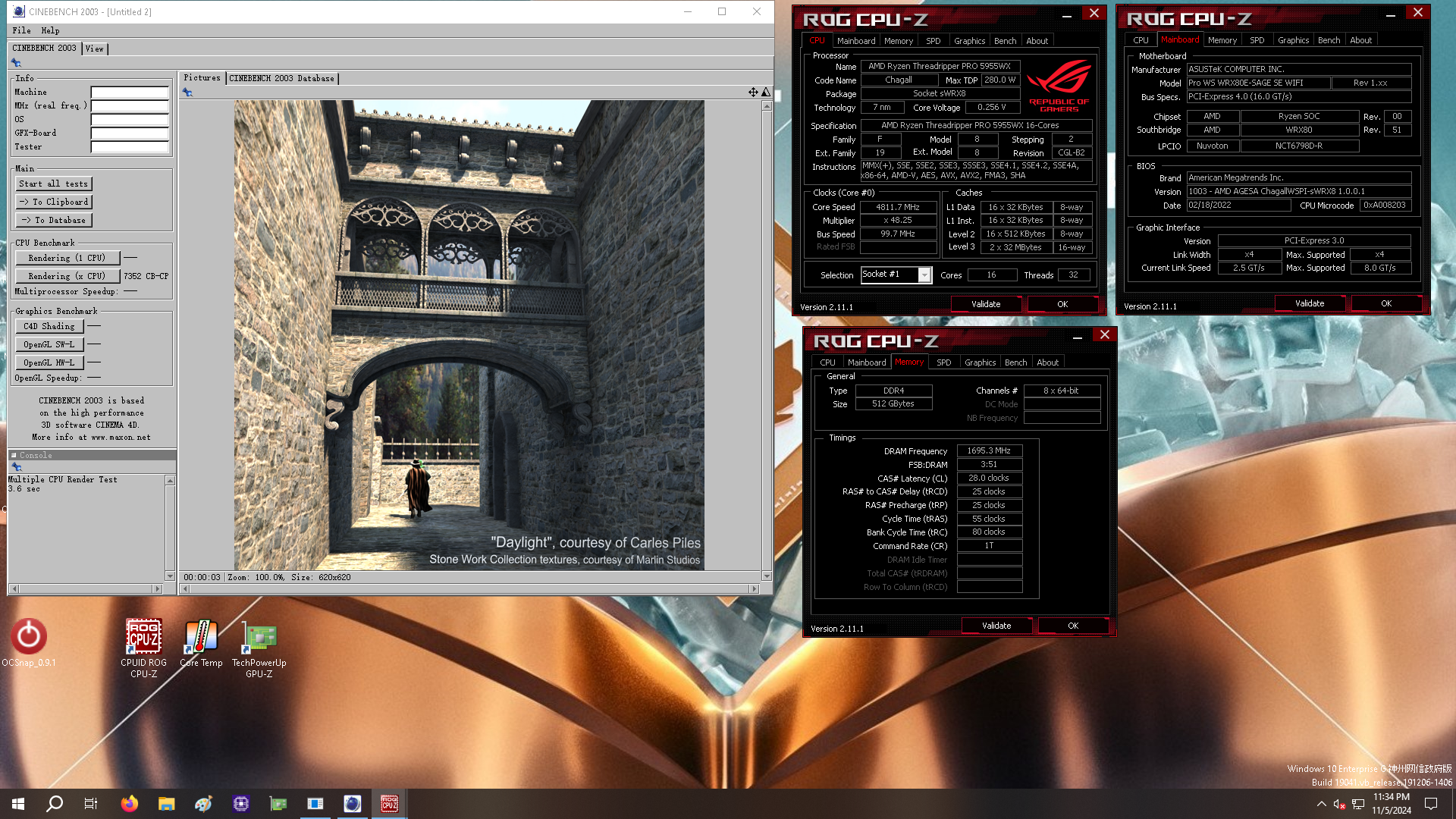Click the MHz (real freq.) input field
1456x819 pixels.
point(130,106)
